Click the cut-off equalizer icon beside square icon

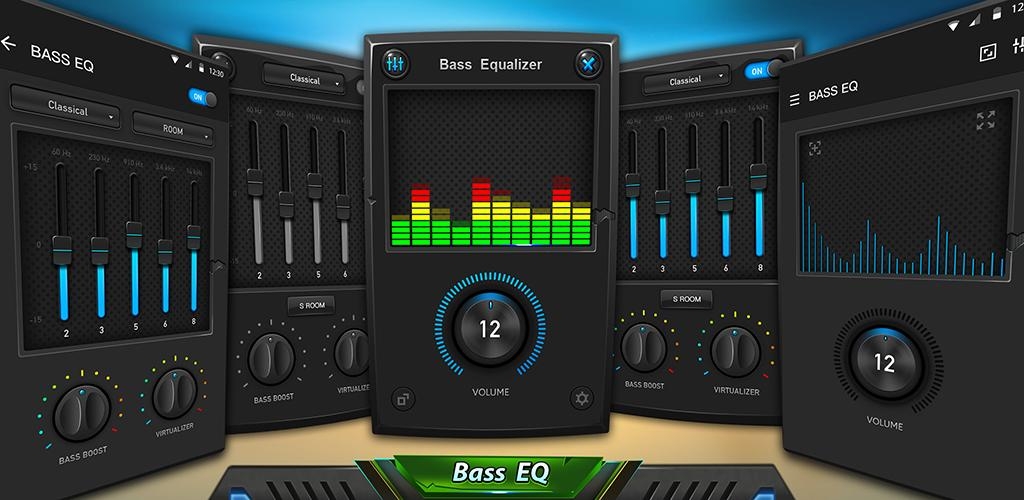(x=1017, y=45)
